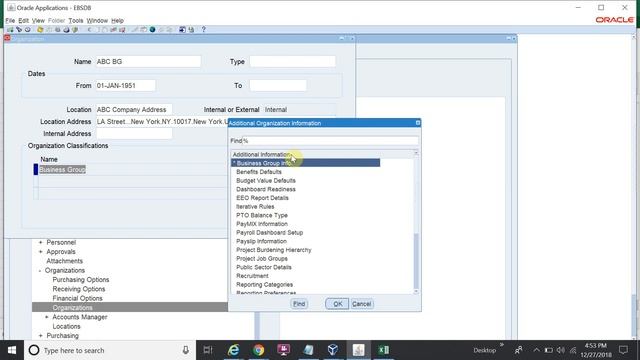
Task: Select Benefits Defaults in the list
Action: tap(259, 172)
